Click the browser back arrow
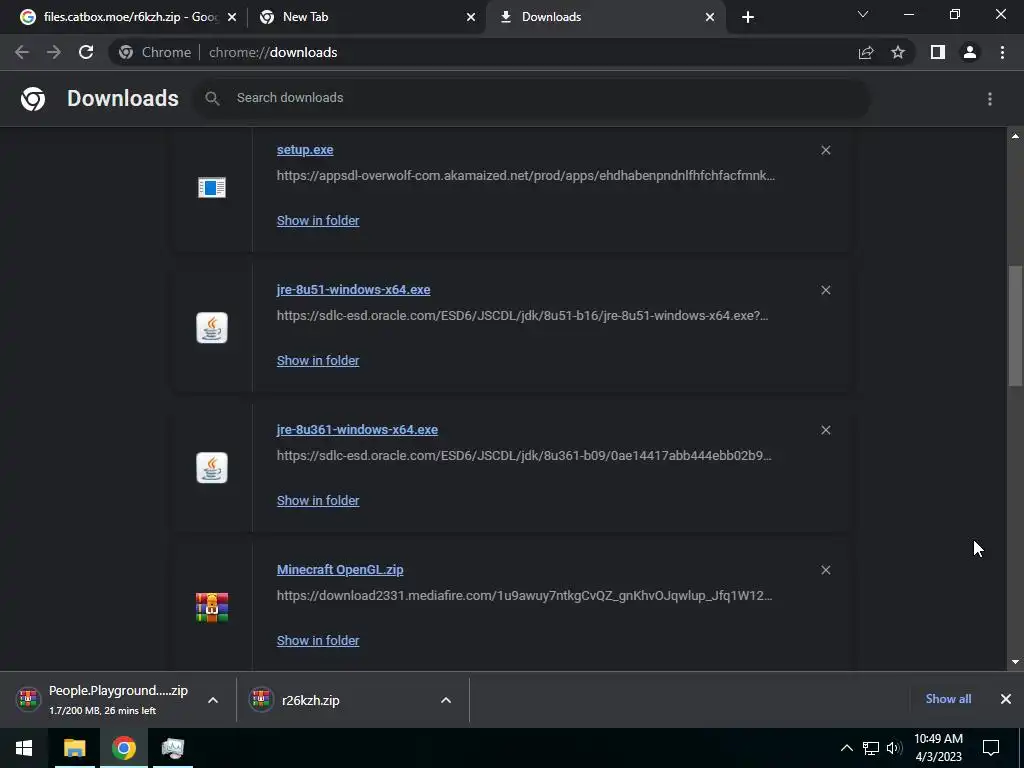1024x768 pixels. [x=22, y=52]
